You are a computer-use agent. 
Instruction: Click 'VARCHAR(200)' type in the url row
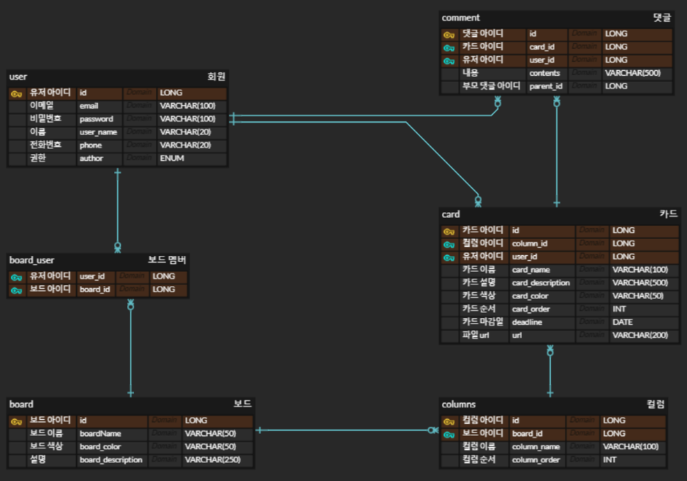tap(640, 336)
